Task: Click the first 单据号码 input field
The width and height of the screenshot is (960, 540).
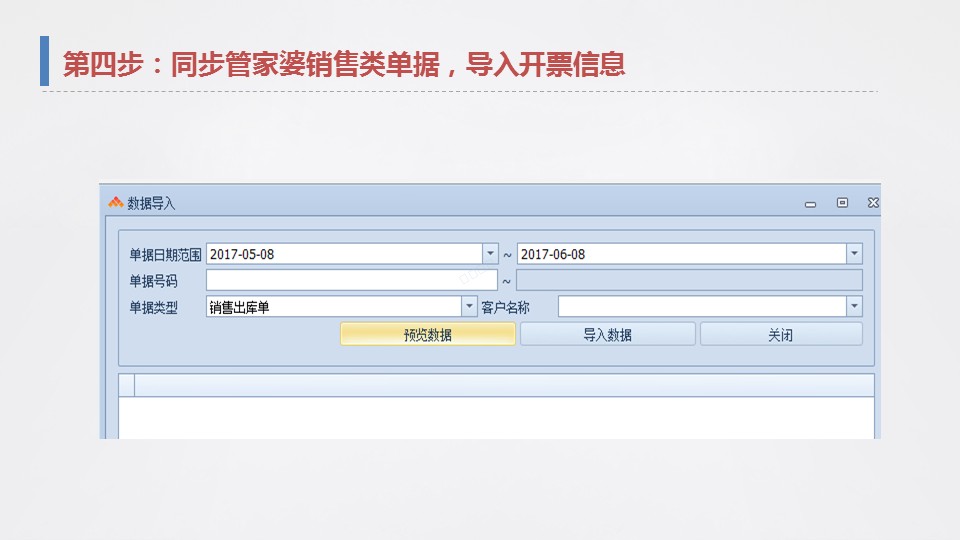Action: (351, 280)
